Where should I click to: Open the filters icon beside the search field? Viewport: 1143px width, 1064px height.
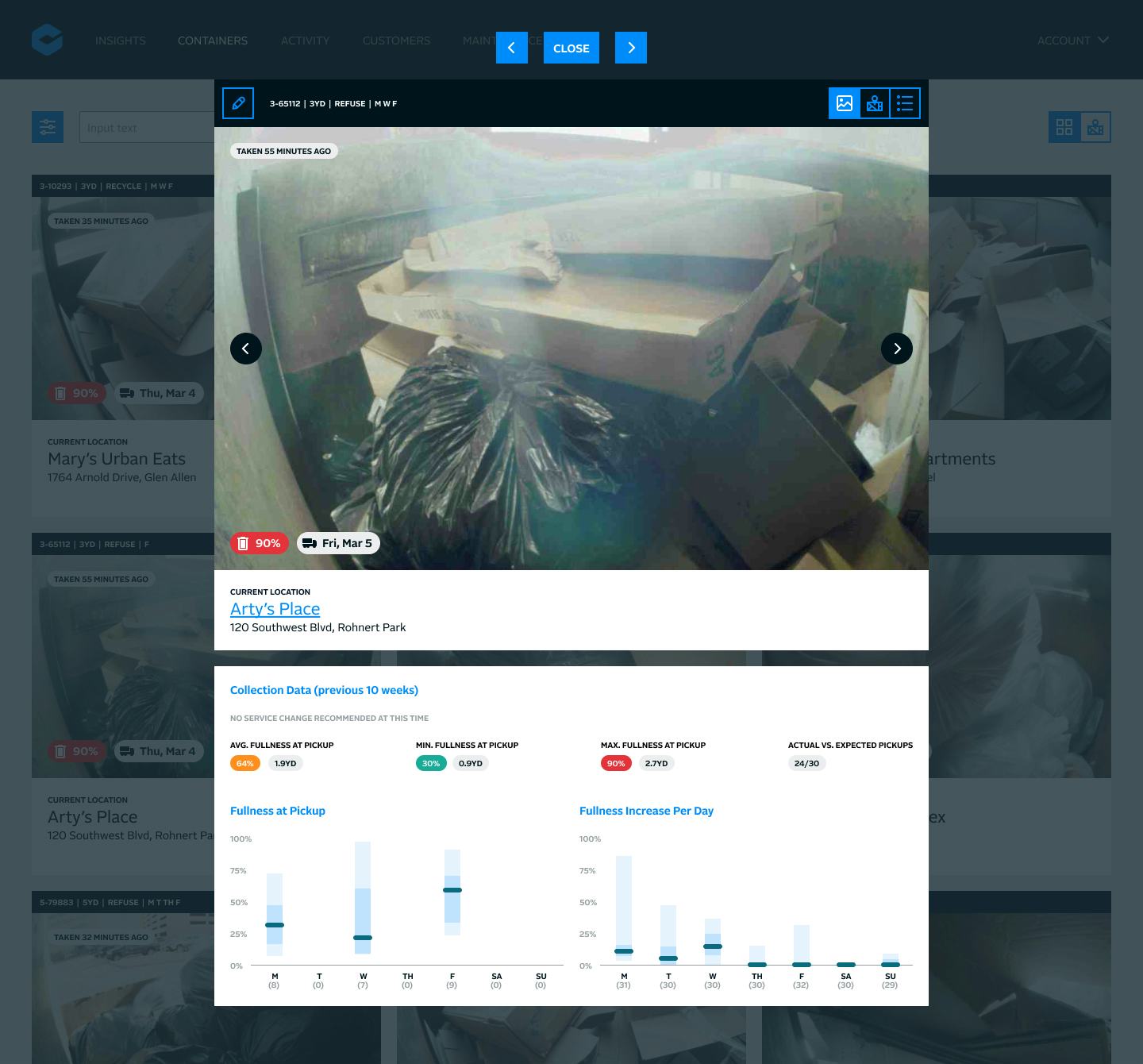(47, 127)
